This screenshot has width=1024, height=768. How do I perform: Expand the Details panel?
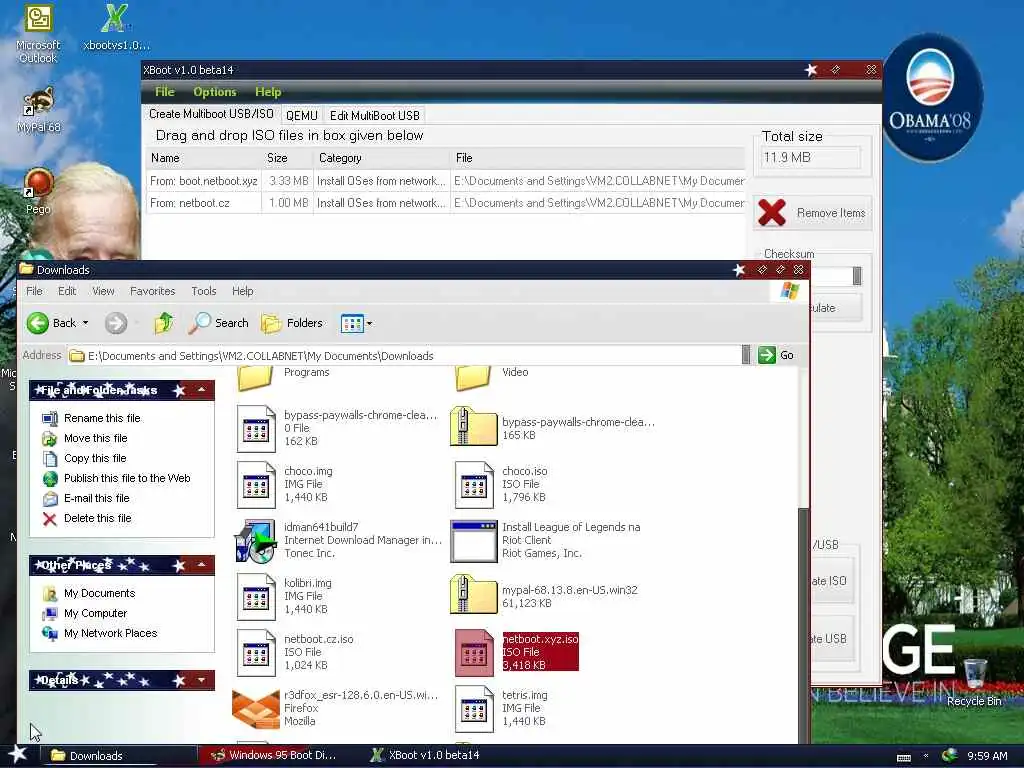tap(202, 680)
